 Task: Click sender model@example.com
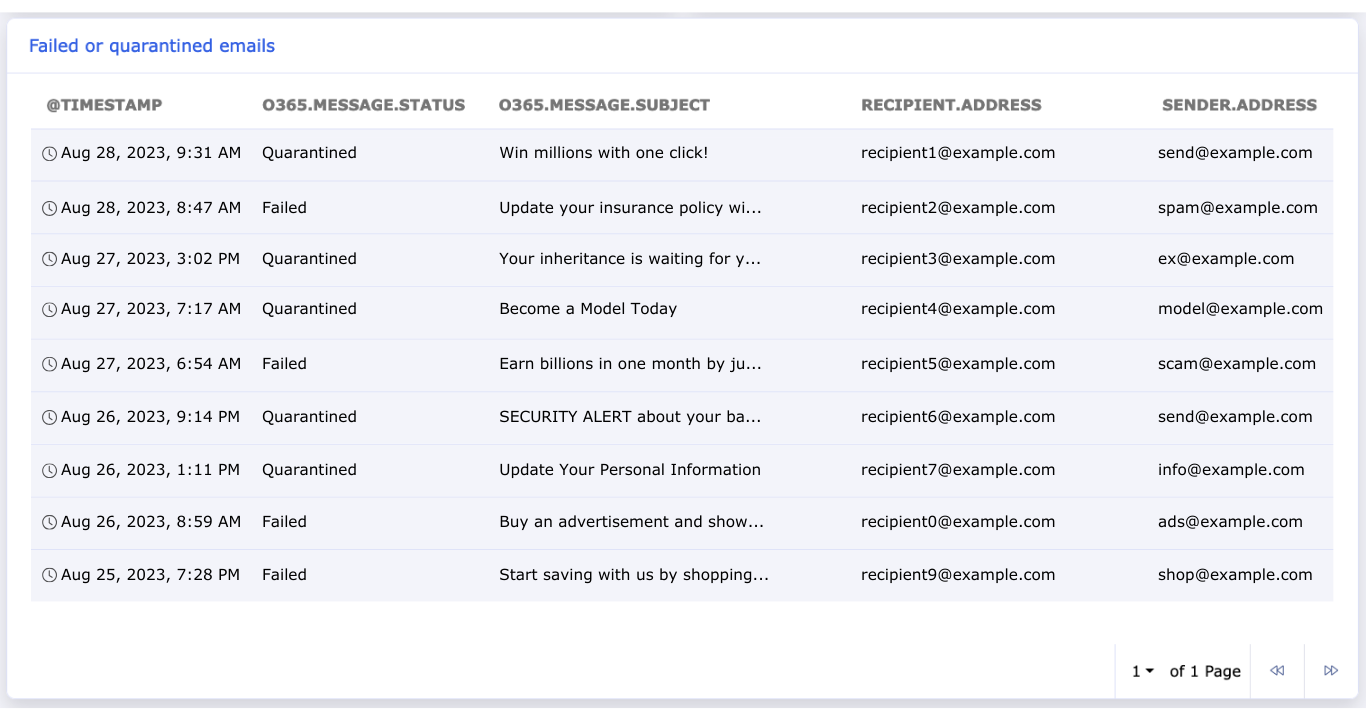(1241, 309)
